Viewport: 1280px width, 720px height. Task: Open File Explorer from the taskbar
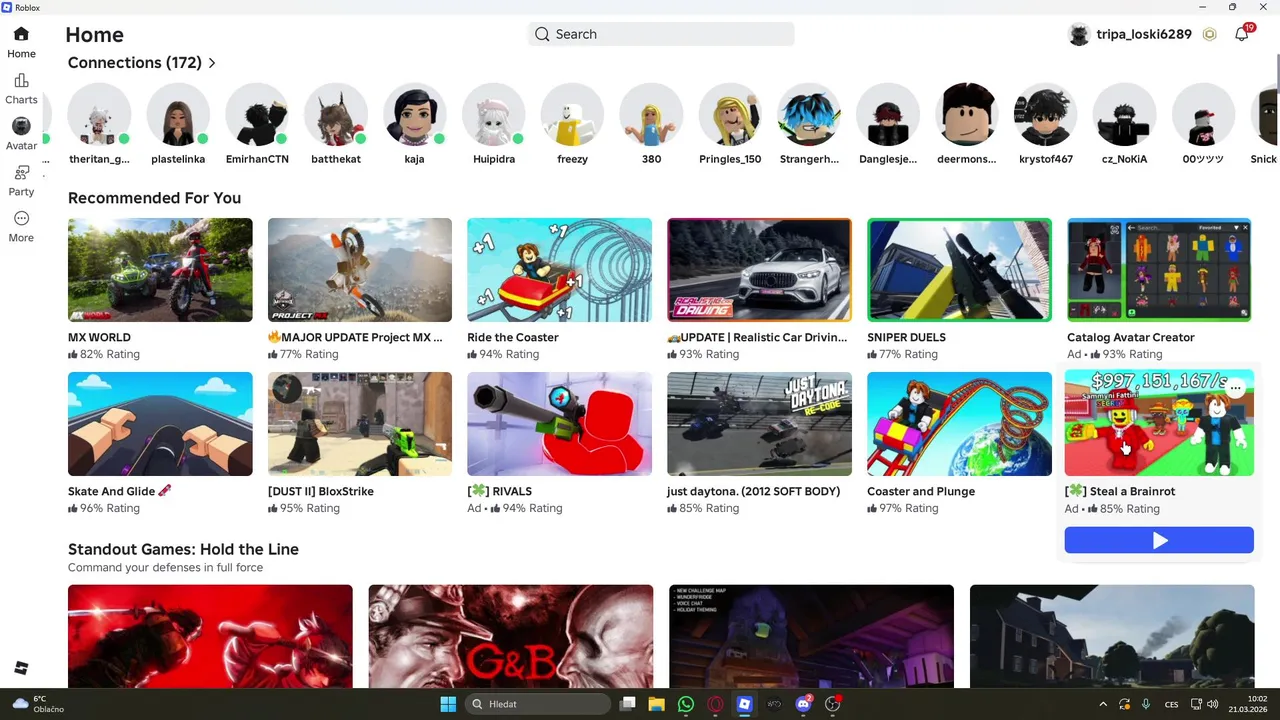point(656,704)
